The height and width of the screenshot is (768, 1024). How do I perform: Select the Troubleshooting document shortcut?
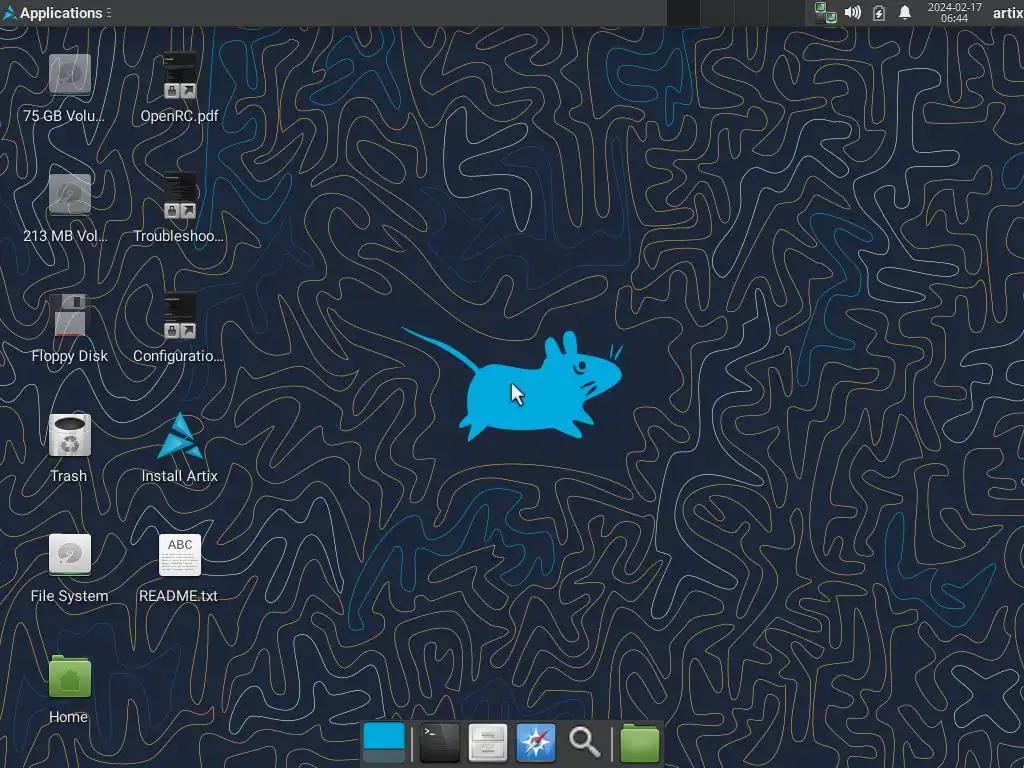point(180,194)
